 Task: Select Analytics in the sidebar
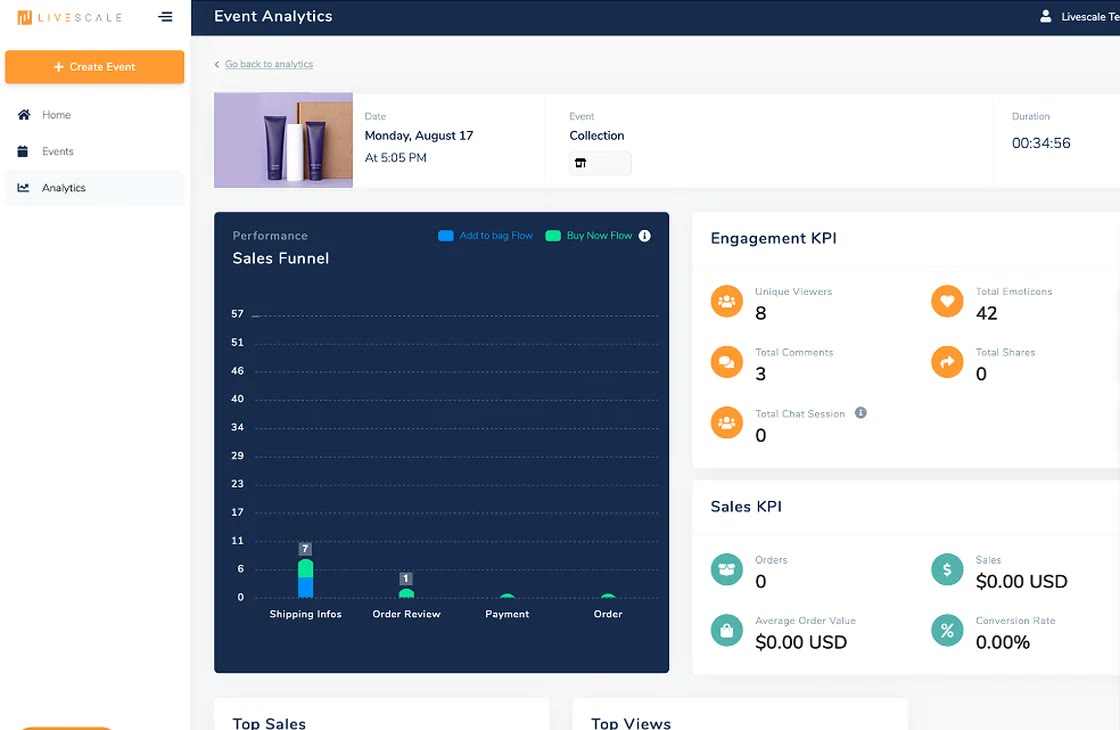click(x=94, y=188)
